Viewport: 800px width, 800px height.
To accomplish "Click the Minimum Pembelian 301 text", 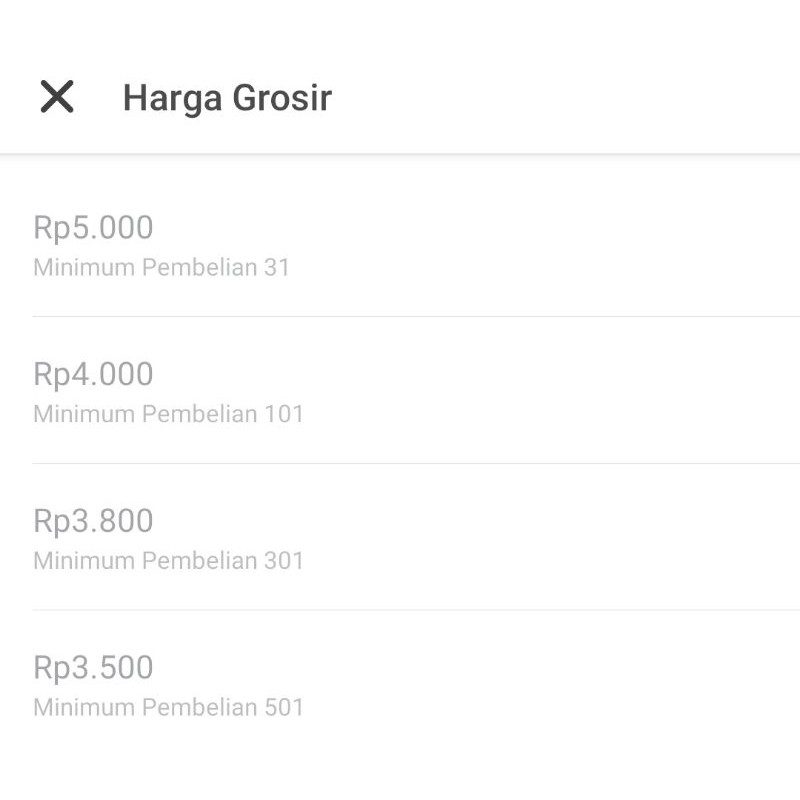I will coord(168,561).
